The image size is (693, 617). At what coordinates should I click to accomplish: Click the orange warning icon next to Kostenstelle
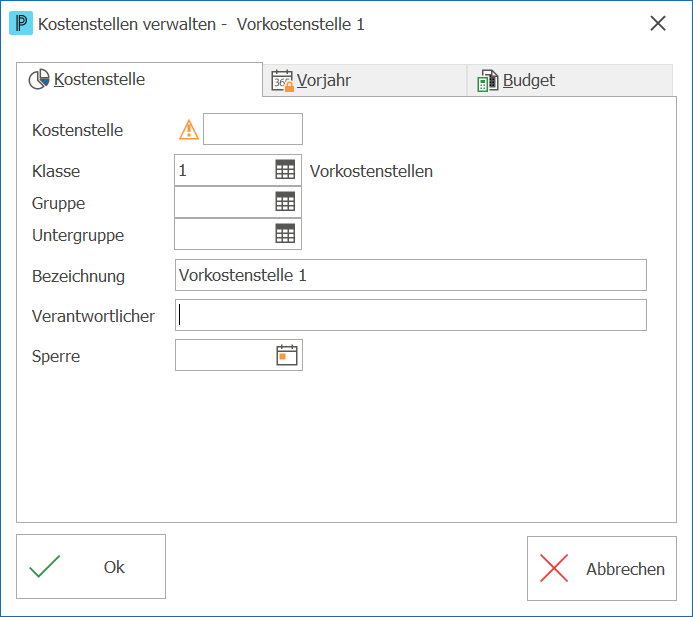coord(189,129)
